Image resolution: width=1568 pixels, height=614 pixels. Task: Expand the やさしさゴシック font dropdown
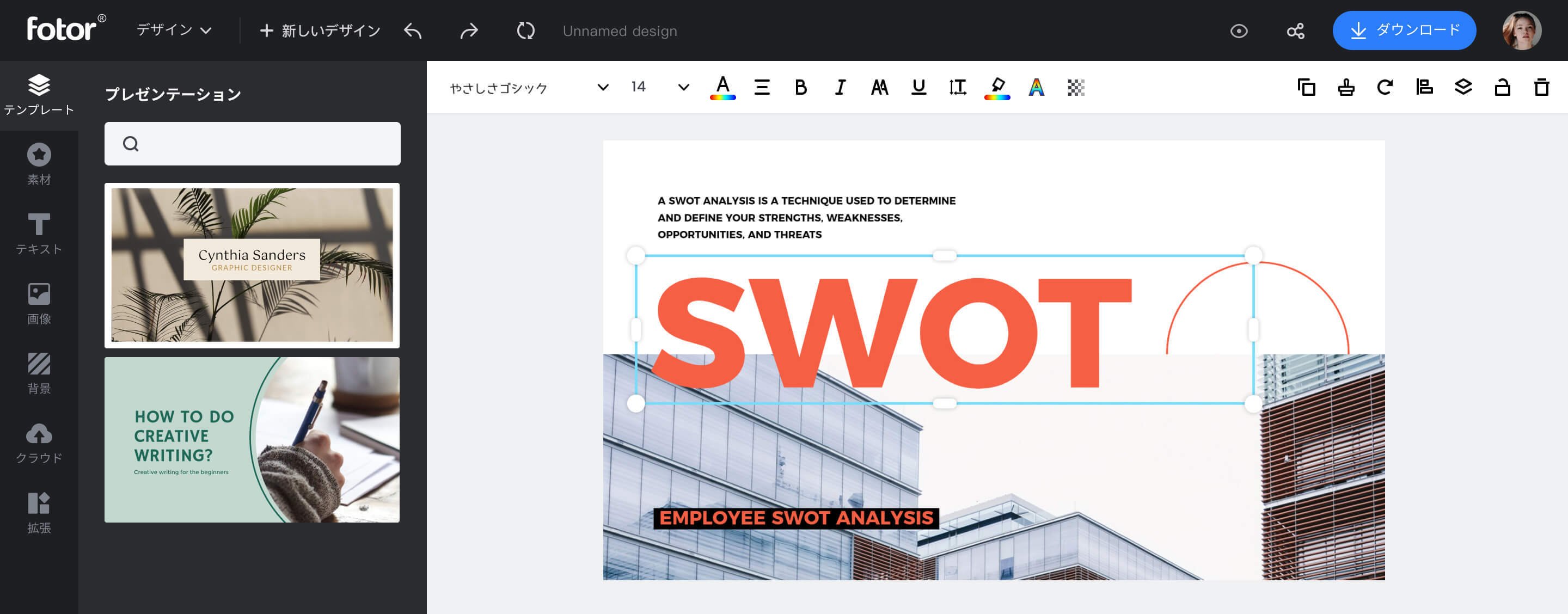(603, 88)
